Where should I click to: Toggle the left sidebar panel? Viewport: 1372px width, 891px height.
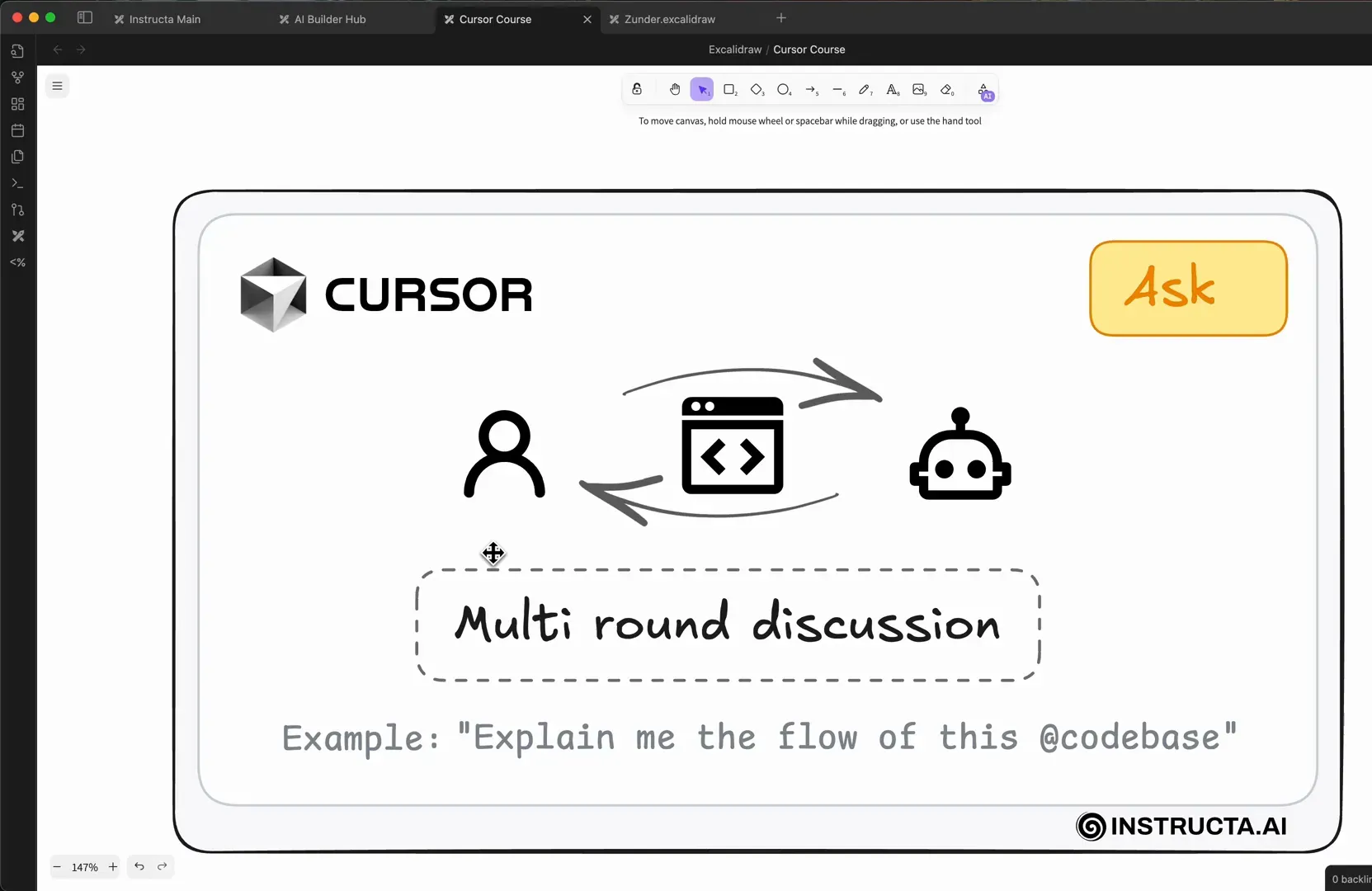click(x=85, y=17)
